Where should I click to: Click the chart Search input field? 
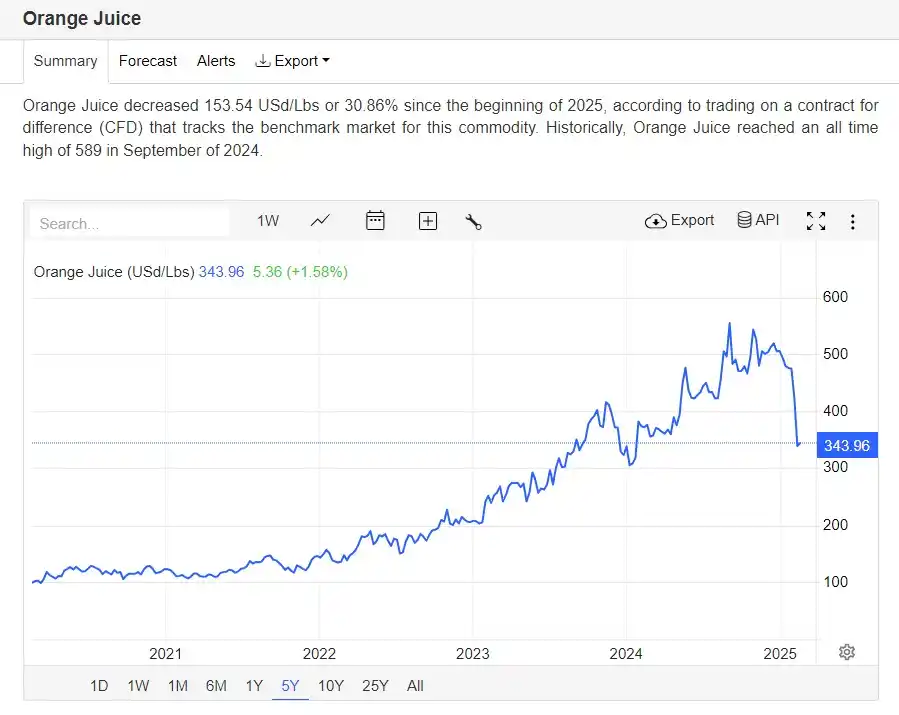(x=130, y=223)
